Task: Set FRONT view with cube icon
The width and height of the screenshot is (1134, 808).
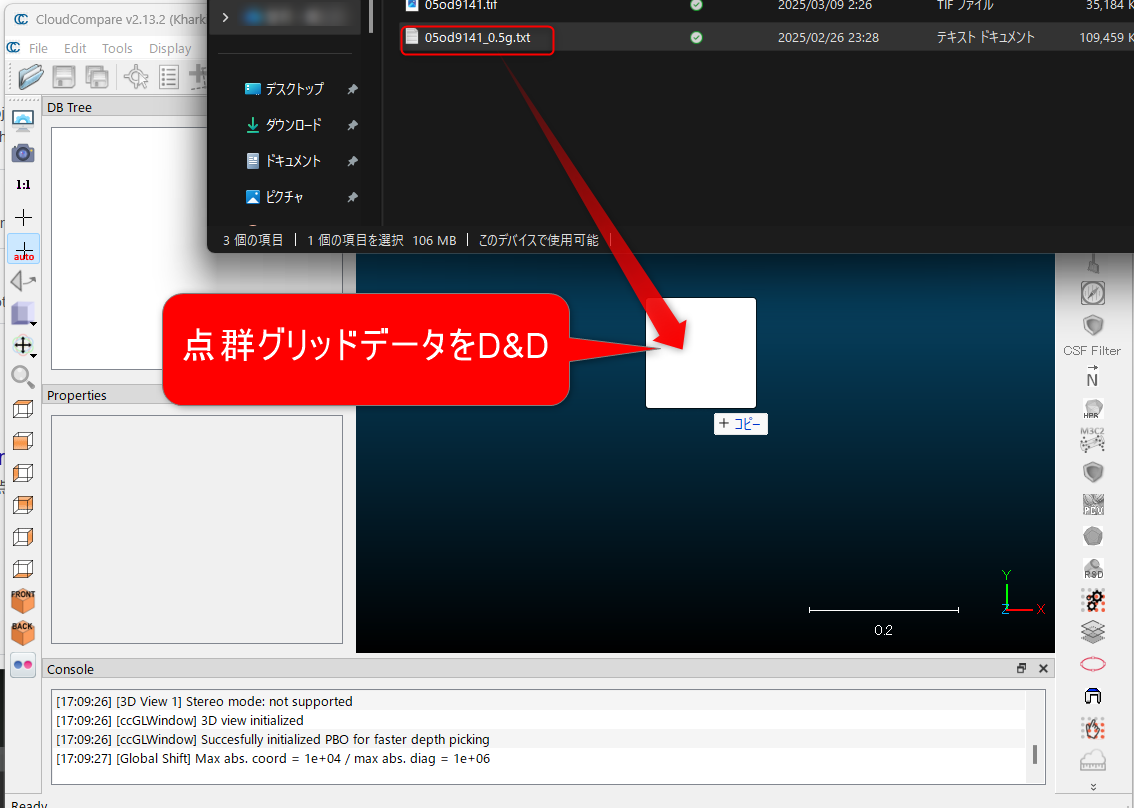Action: click(x=23, y=600)
